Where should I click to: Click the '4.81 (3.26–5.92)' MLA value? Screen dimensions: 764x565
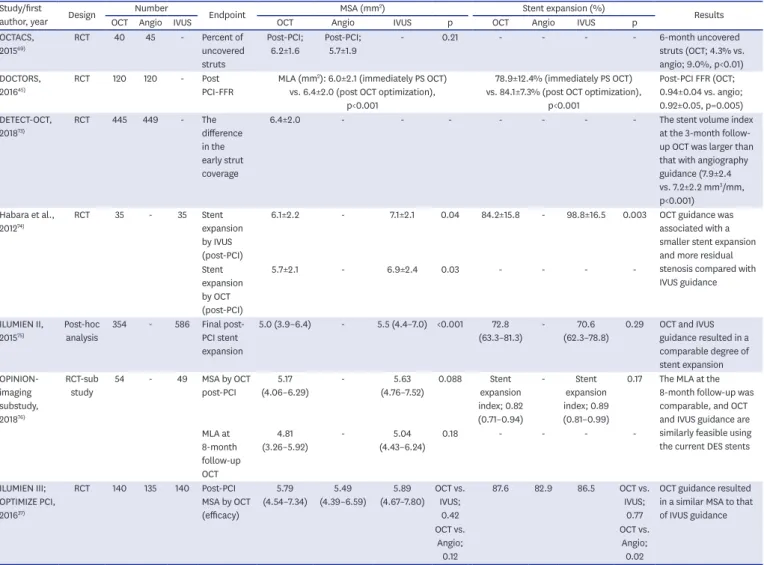pyautogui.click(x=285, y=440)
